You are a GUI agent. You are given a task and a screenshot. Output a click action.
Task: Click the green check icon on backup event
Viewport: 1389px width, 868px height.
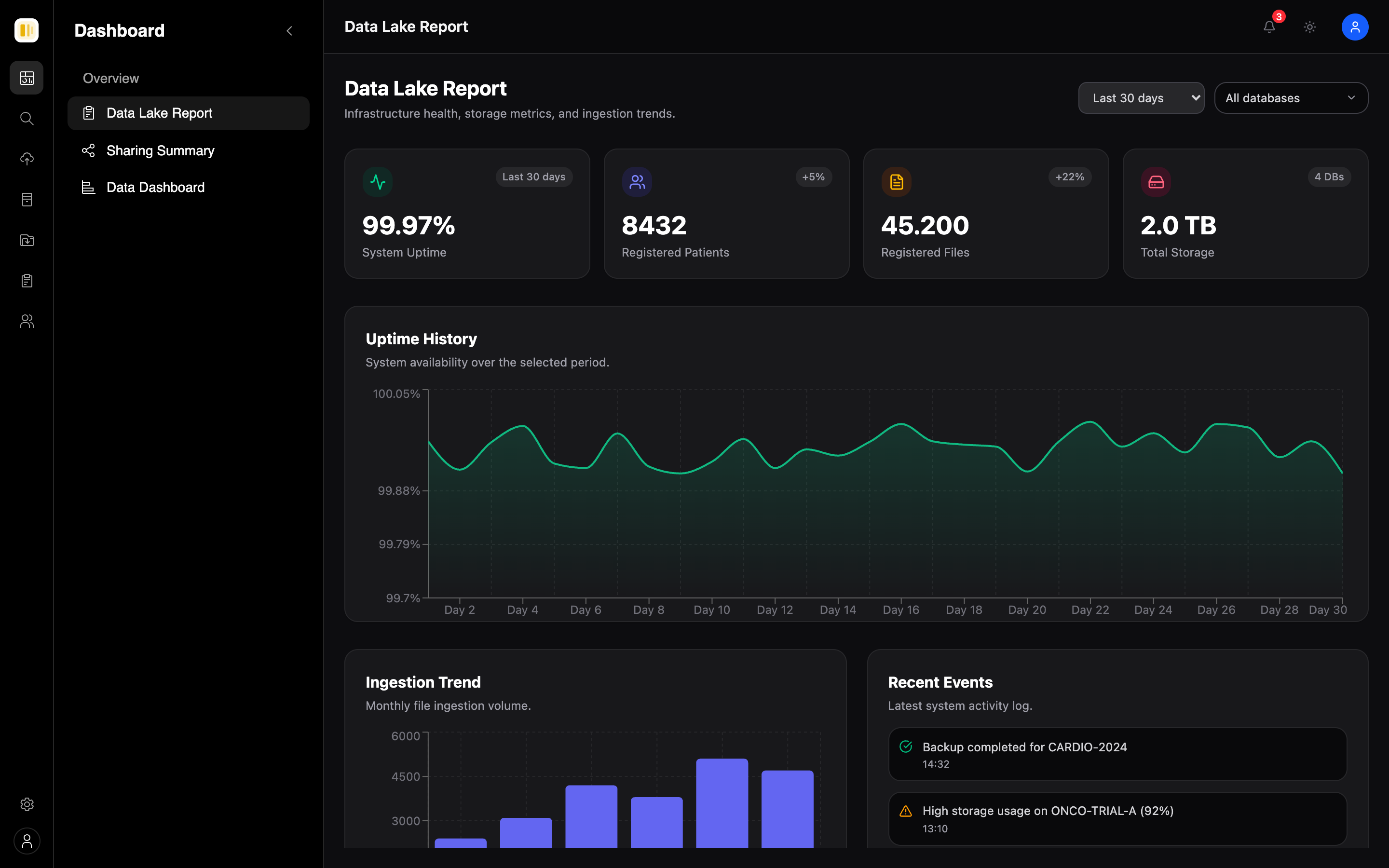tap(906, 746)
